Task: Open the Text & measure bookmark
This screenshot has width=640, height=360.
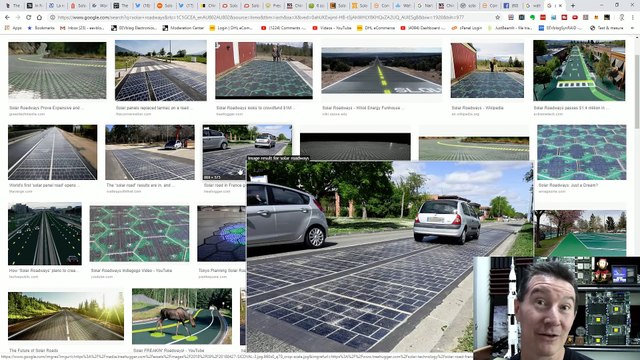Action: (x=607, y=28)
